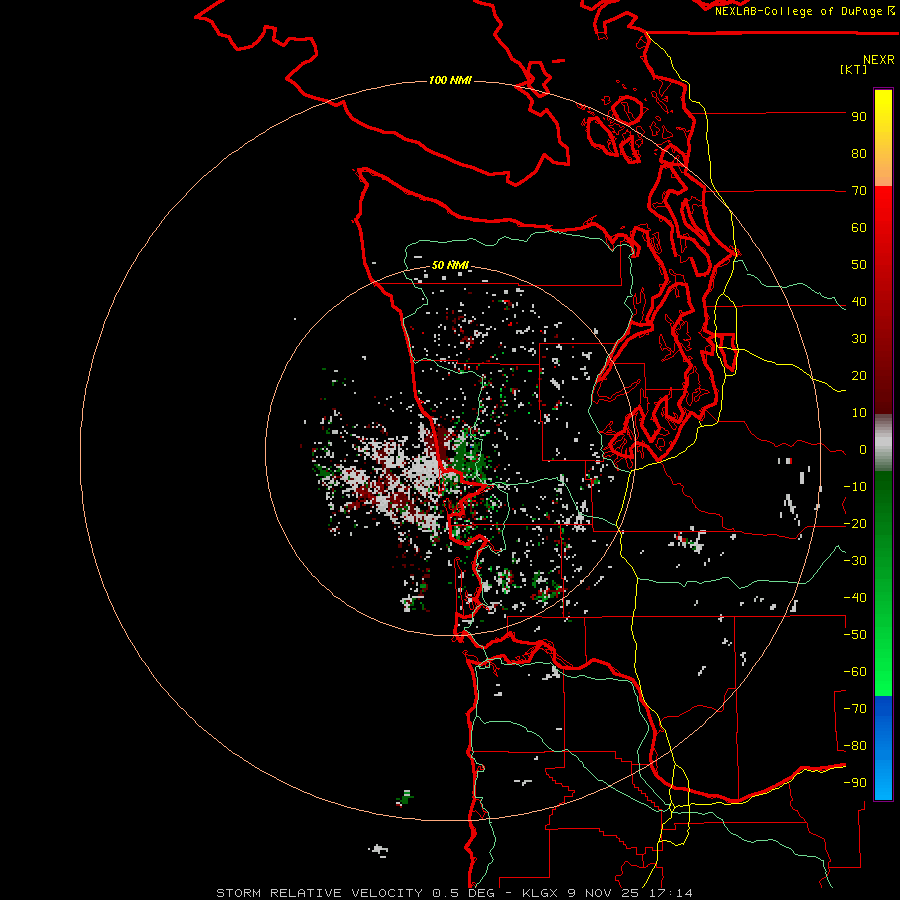Click the -10 value on the scale
Image resolution: width=900 pixels, height=900 pixels.
click(x=855, y=487)
